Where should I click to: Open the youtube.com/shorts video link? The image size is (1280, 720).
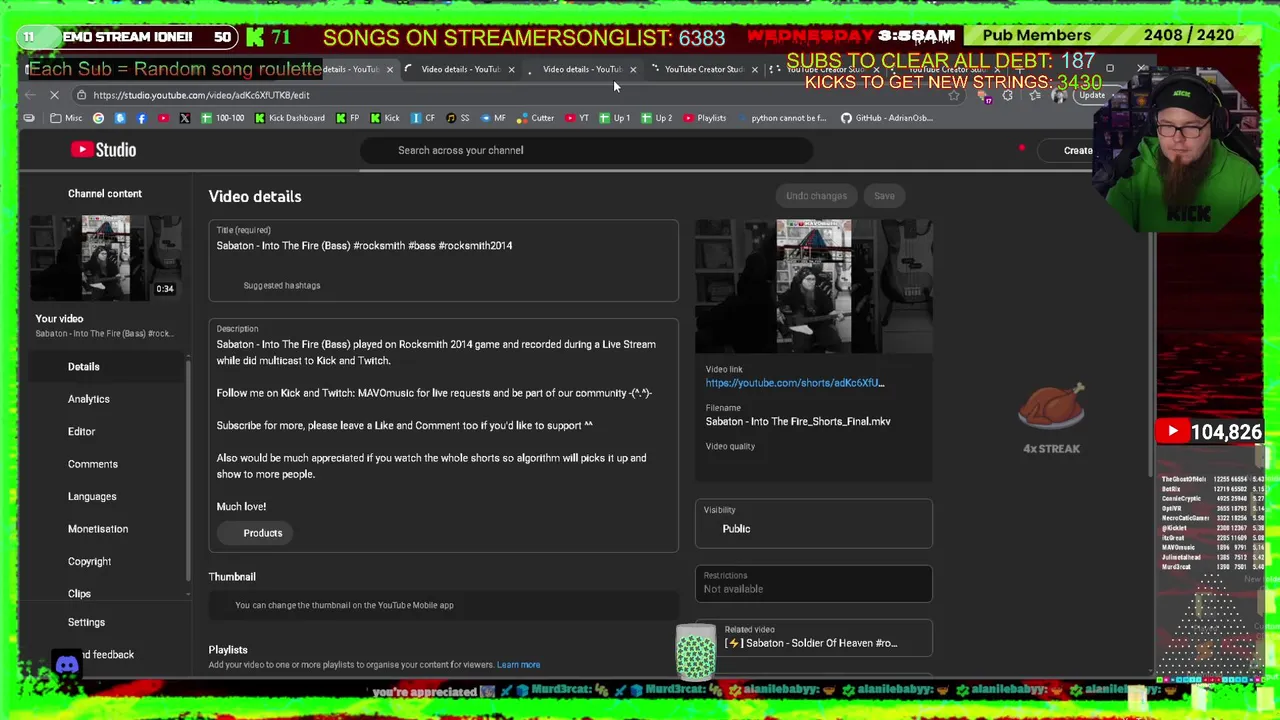click(795, 383)
